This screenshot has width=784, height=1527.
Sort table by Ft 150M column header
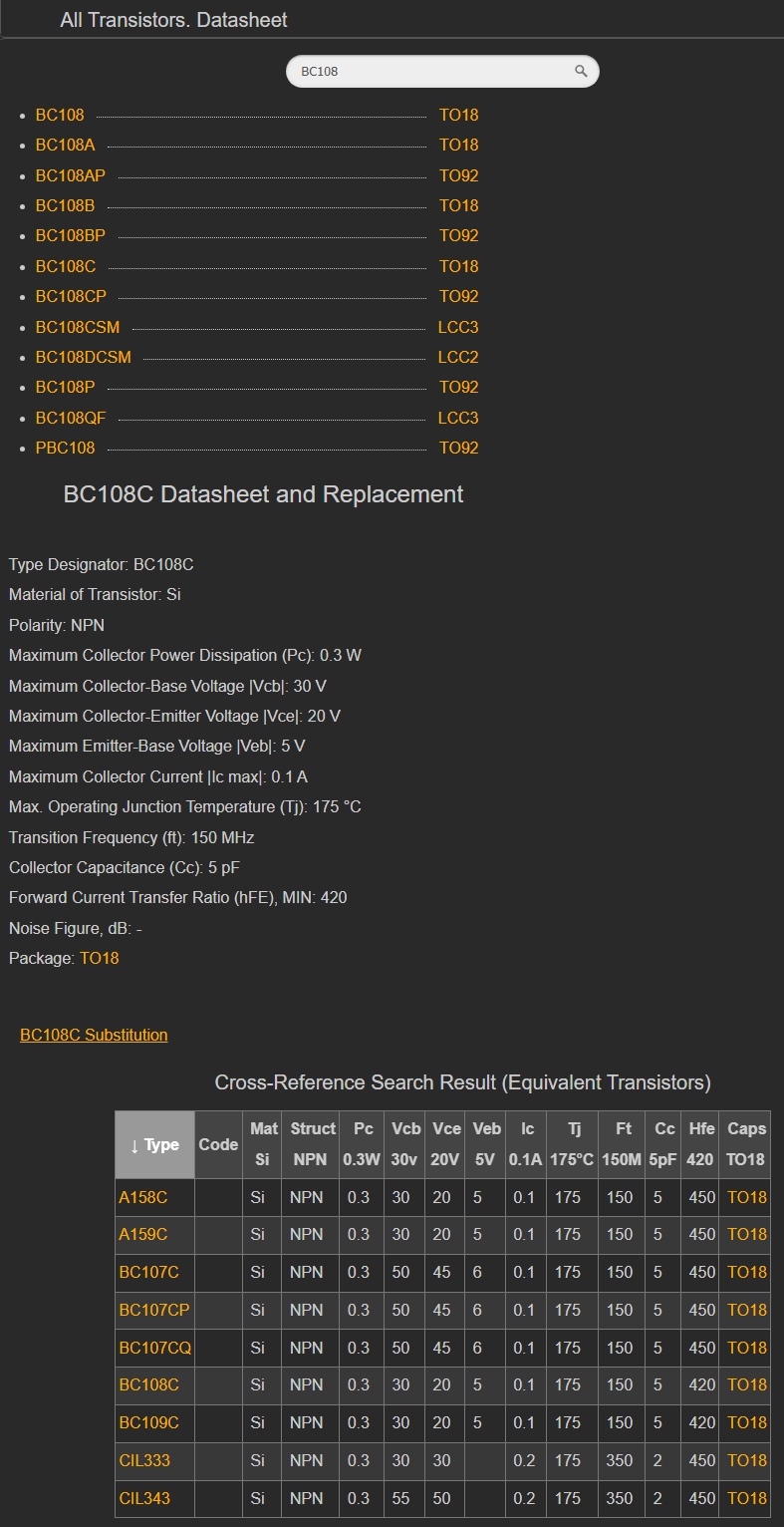tap(624, 1145)
